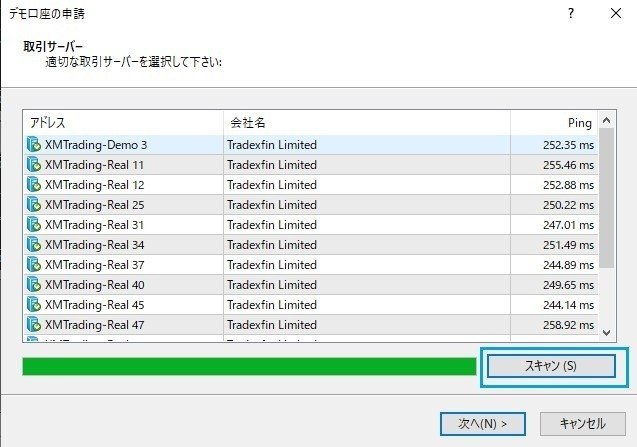The height and width of the screenshot is (447, 637).
Task: Click Tradexfin Limited in XMTrading-Real 25 row
Action: 272,204
